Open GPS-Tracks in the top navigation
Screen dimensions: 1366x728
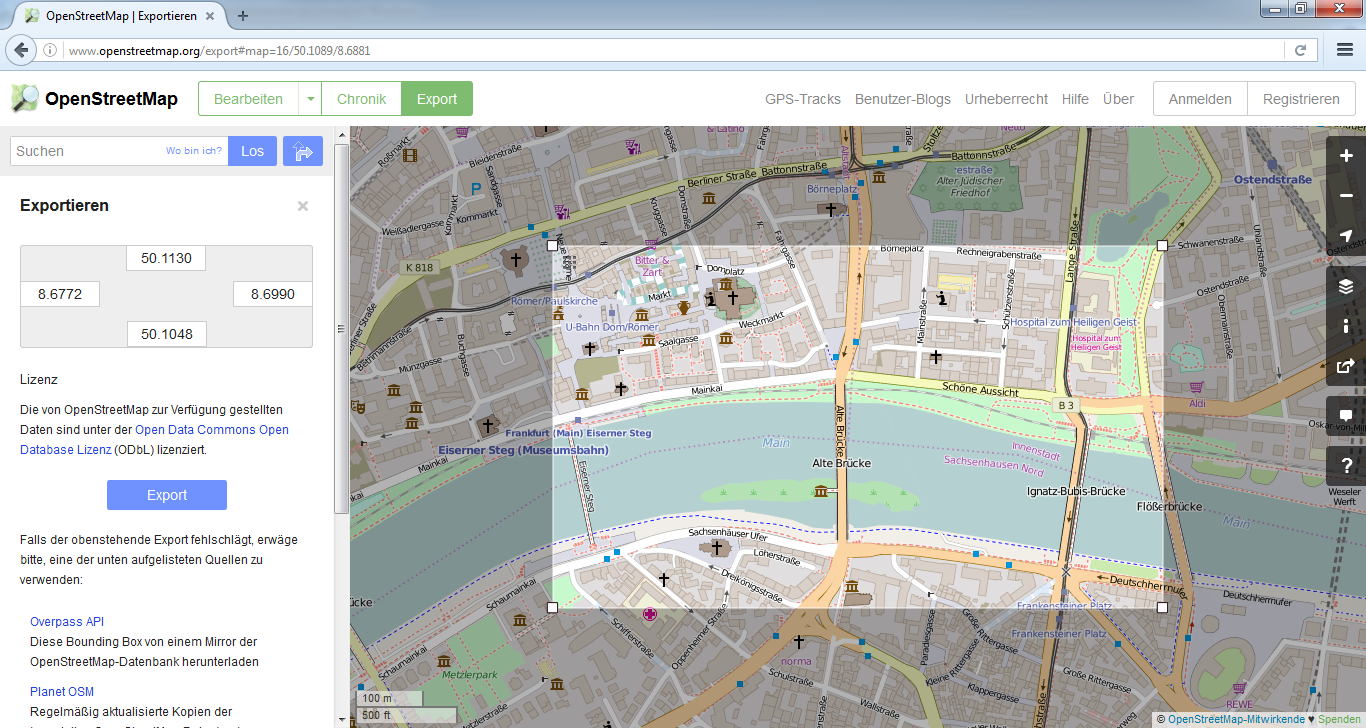click(x=803, y=99)
